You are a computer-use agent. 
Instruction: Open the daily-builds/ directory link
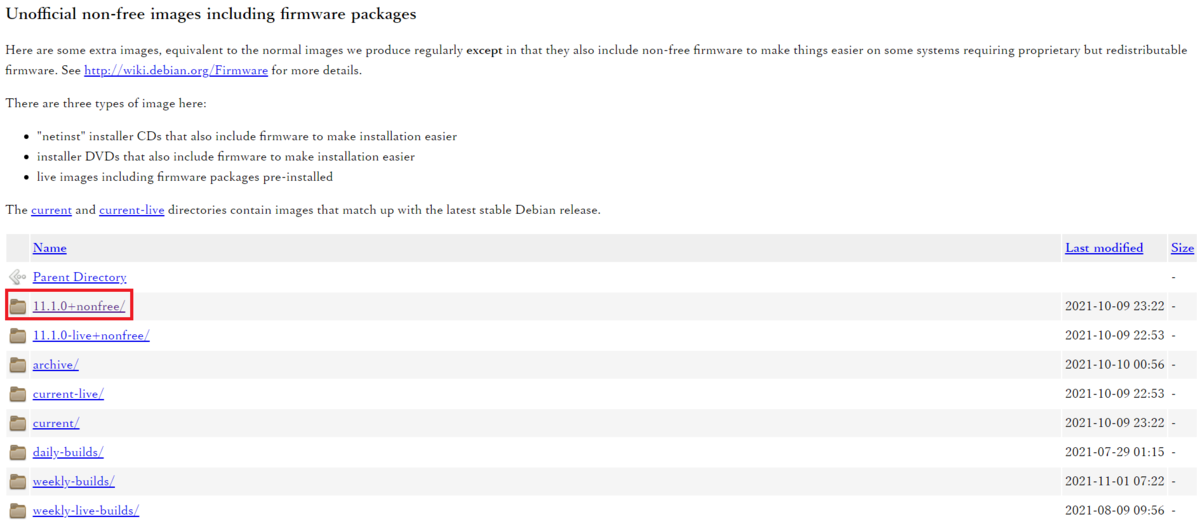point(68,452)
